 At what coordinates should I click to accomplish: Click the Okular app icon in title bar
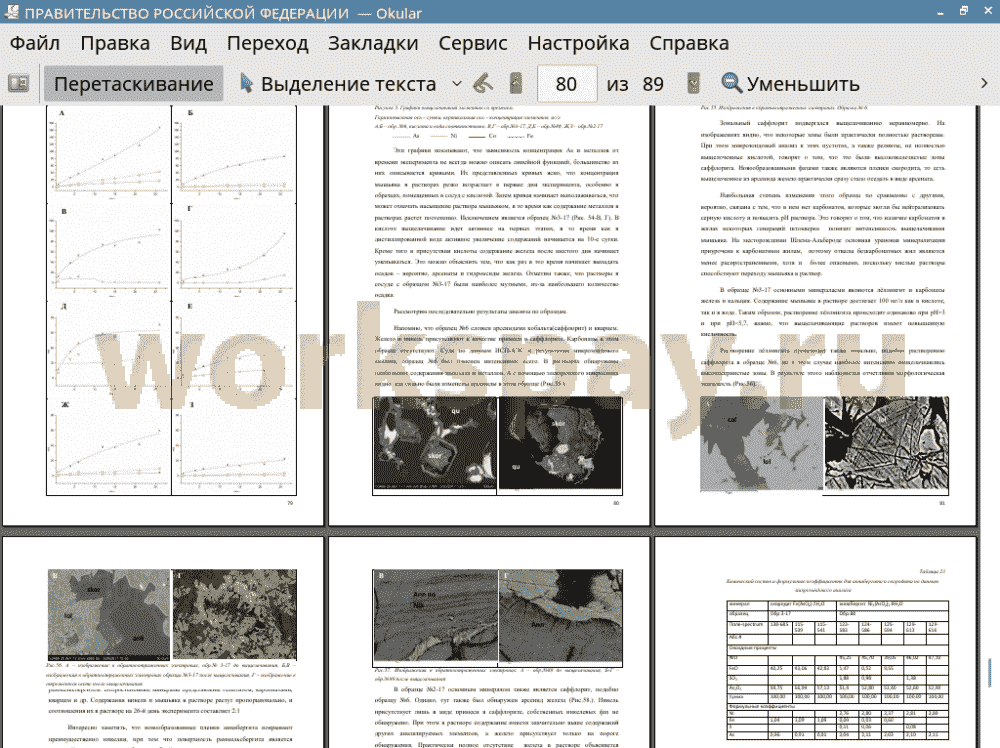click(x=11, y=11)
